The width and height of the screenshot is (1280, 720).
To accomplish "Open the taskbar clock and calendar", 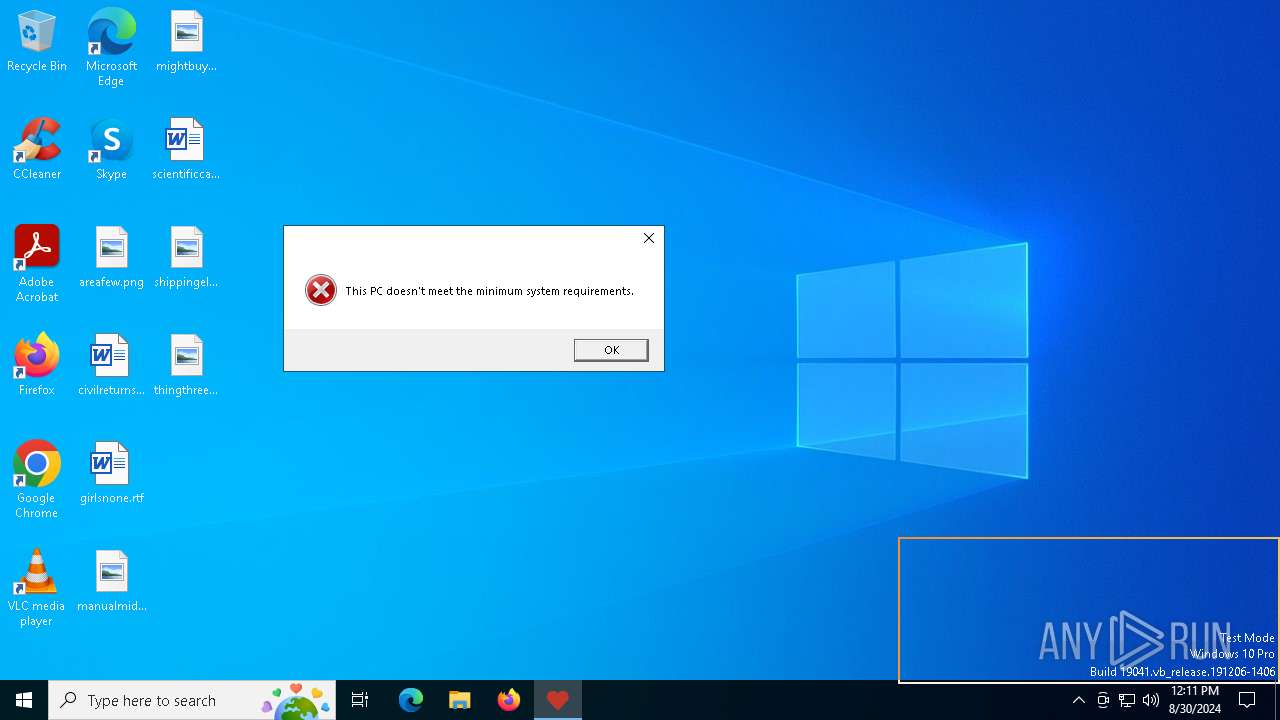I will 1195,700.
